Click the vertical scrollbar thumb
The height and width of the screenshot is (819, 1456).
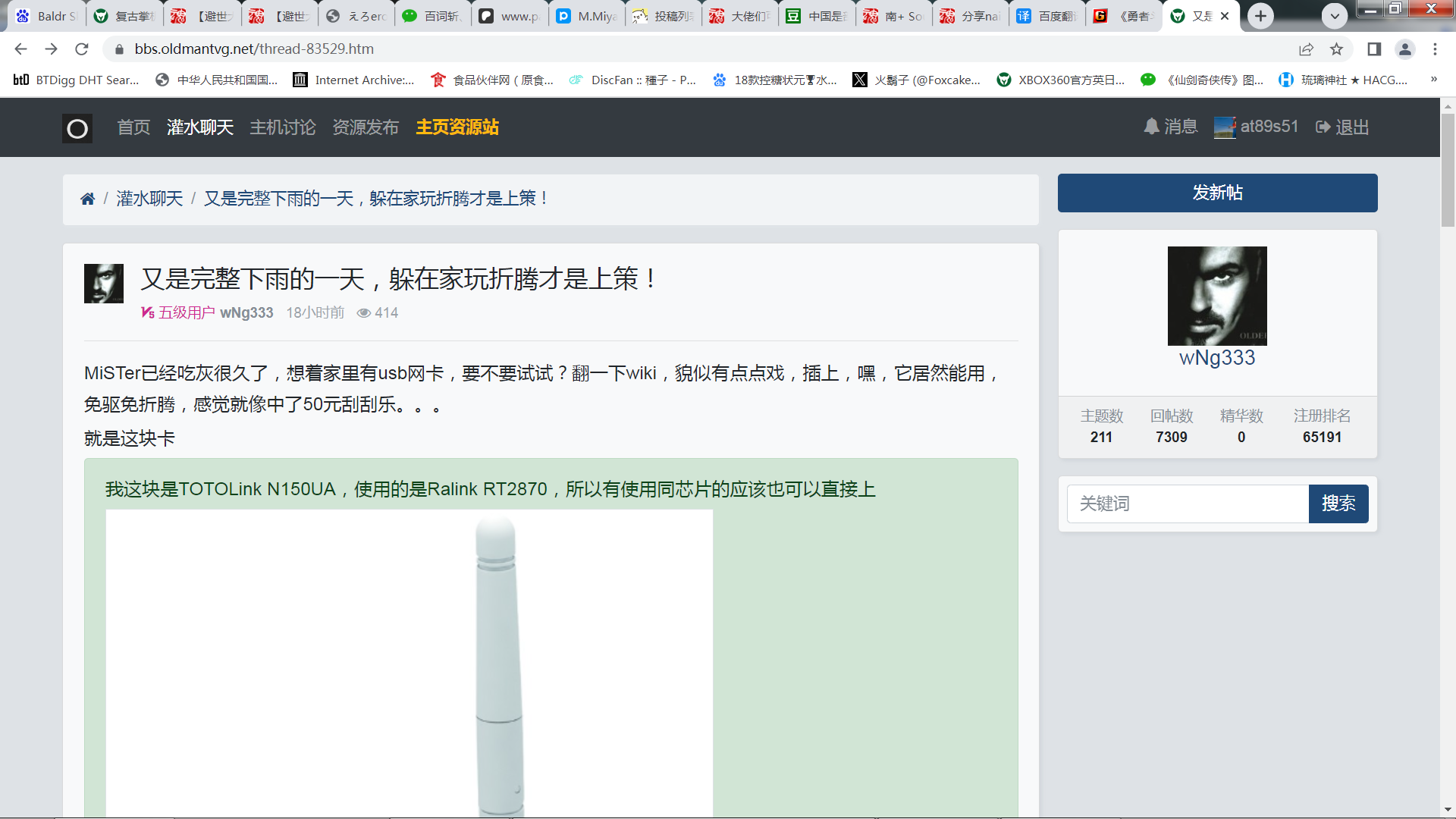1448,171
